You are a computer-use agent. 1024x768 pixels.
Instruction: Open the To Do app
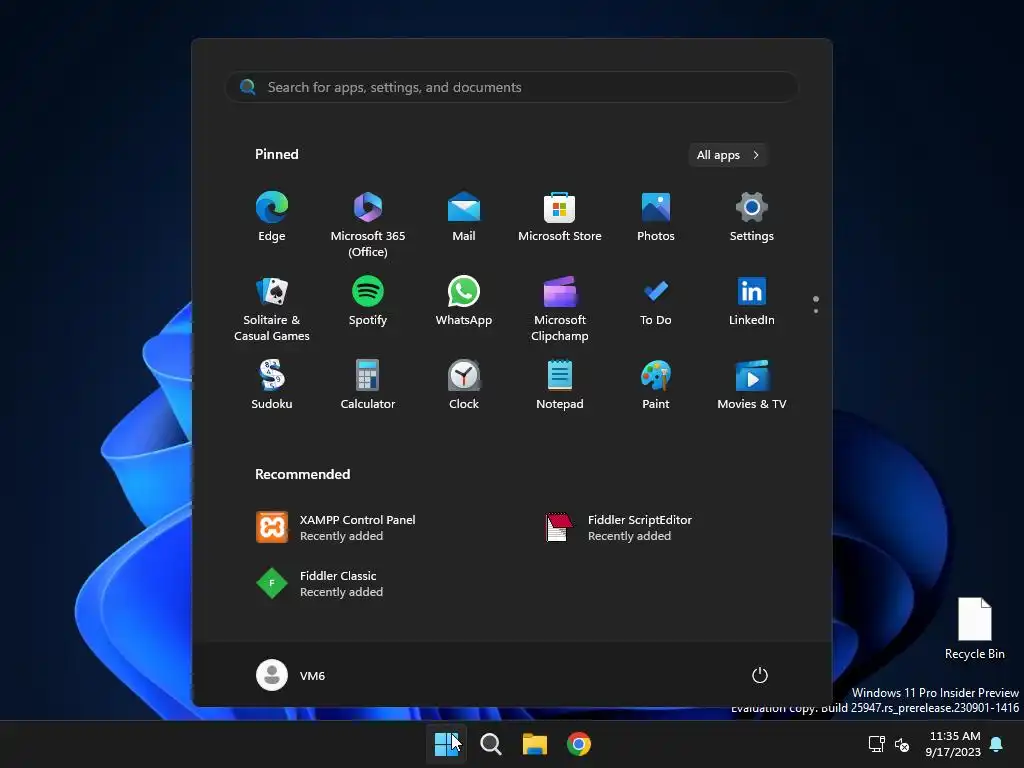tap(656, 301)
